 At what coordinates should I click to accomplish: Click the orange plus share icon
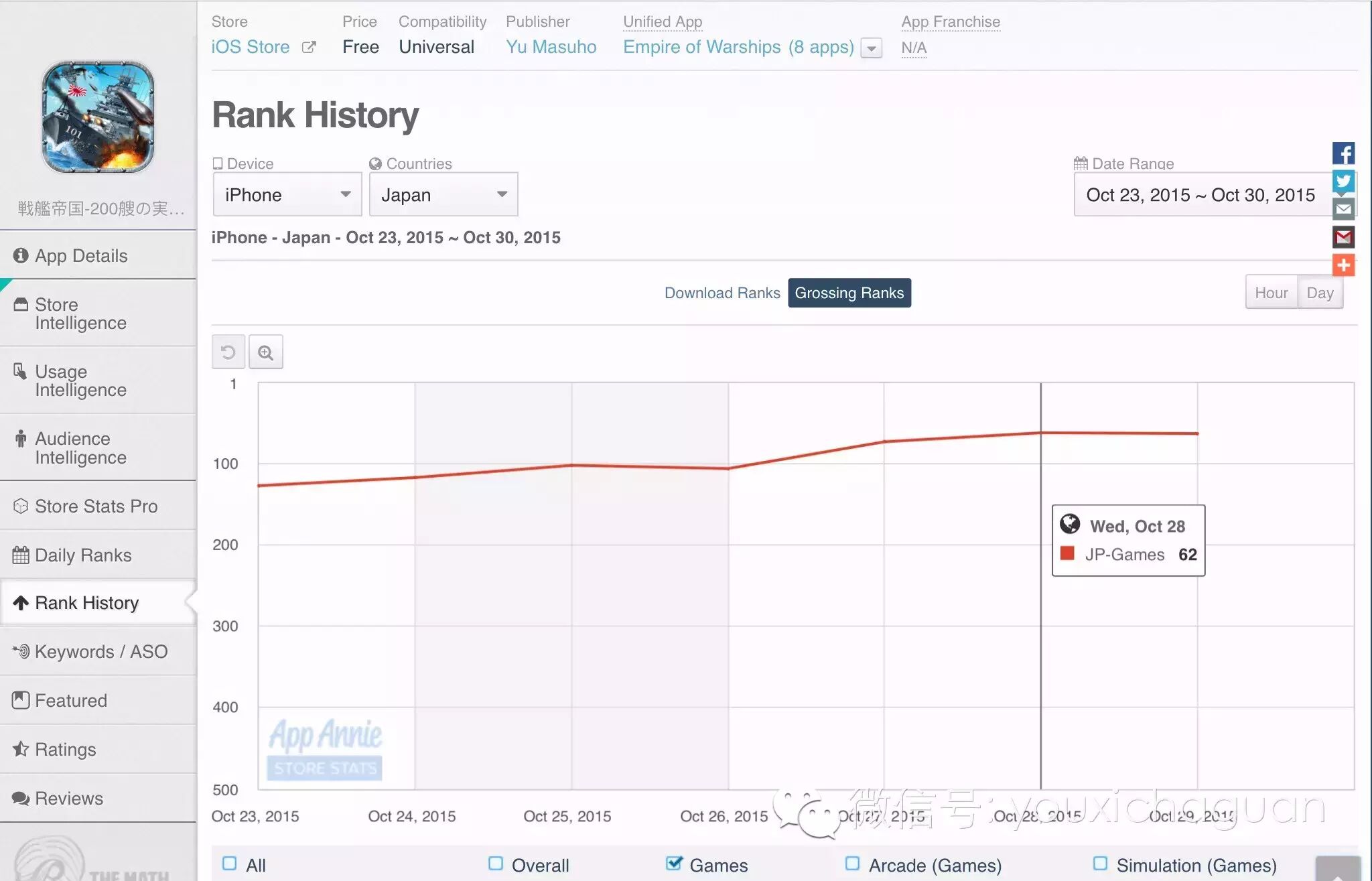point(1343,265)
